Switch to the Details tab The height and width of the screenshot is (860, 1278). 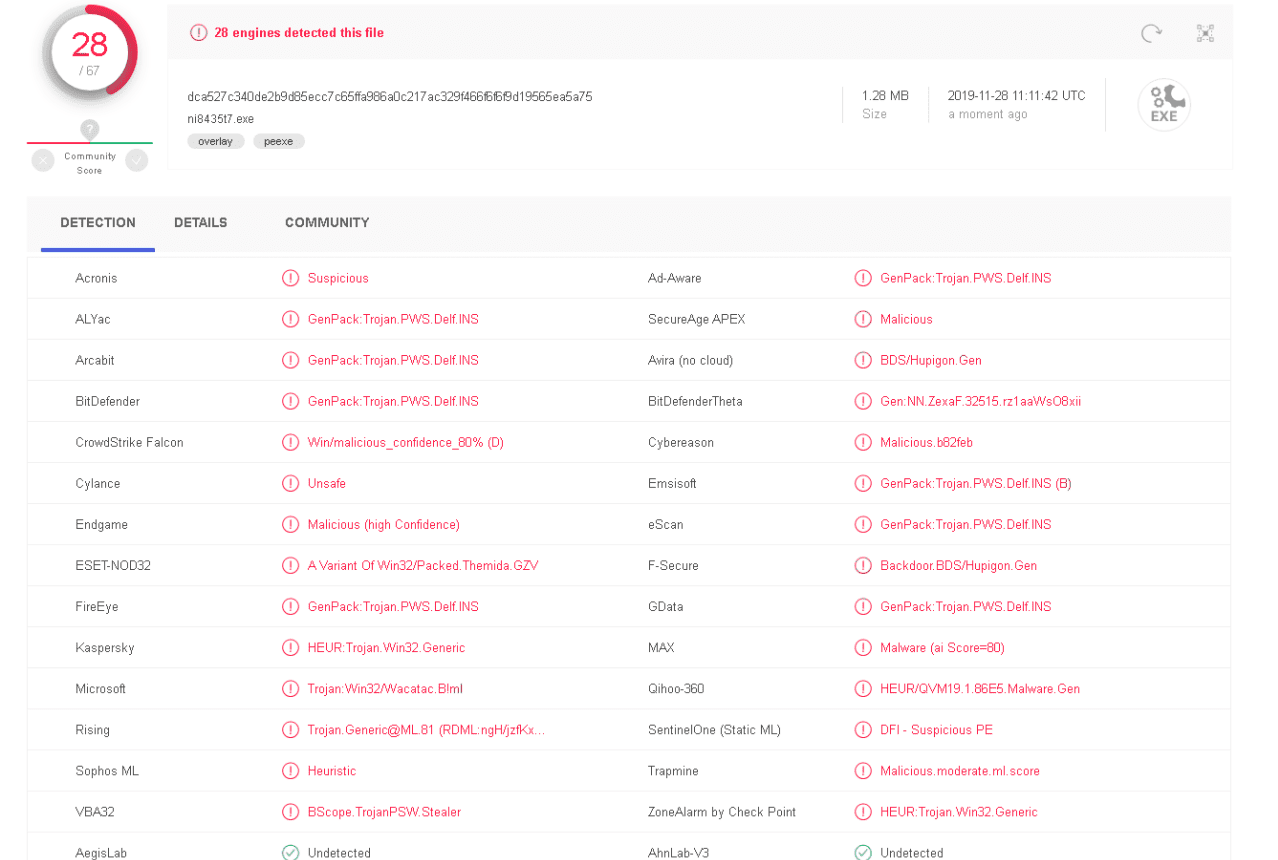tap(200, 223)
